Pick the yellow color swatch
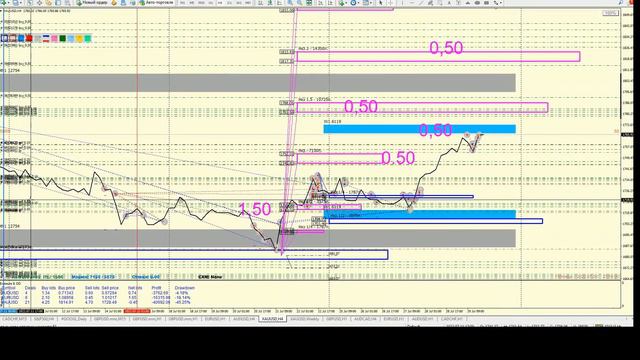The image size is (640, 360). click(x=79, y=38)
